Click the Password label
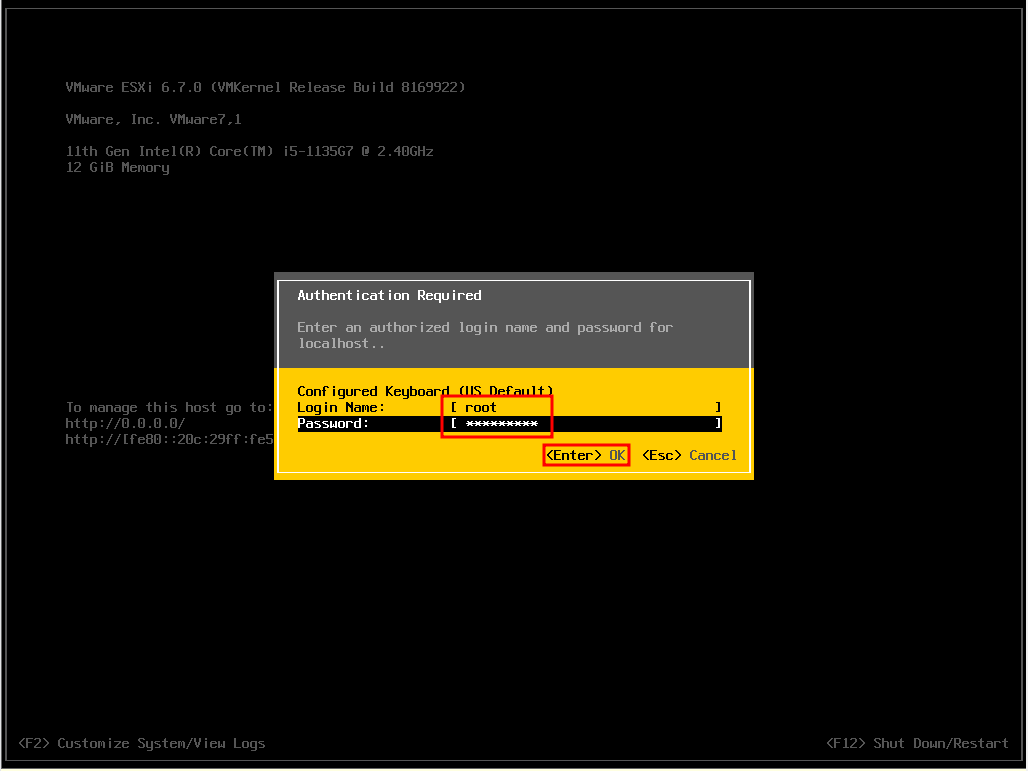The width and height of the screenshot is (1028, 771). click(x=333, y=424)
